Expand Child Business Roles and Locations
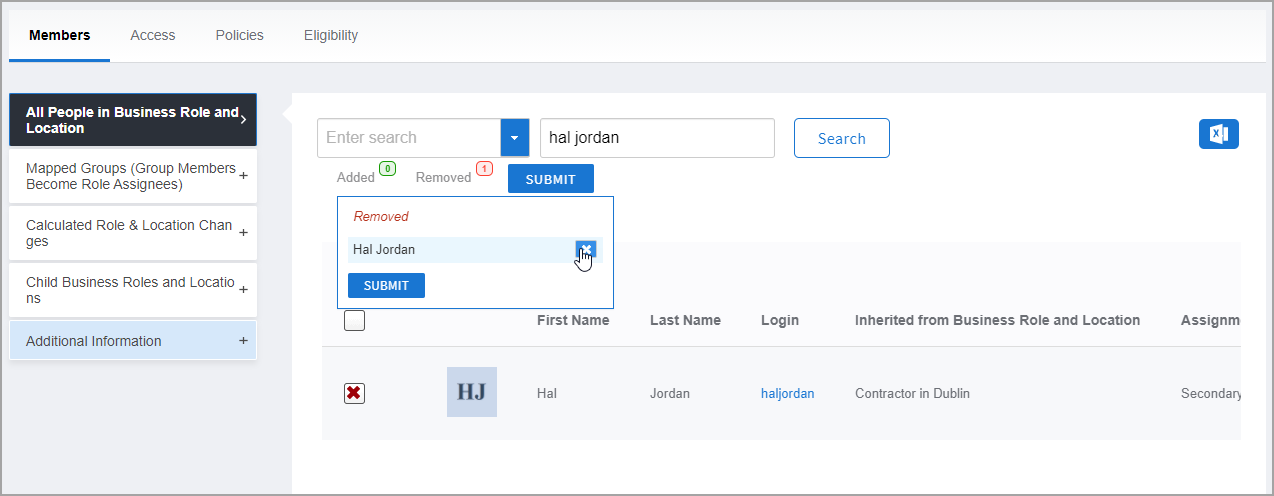The width and height of the screenshot is (1274, 496). point(243,290)
